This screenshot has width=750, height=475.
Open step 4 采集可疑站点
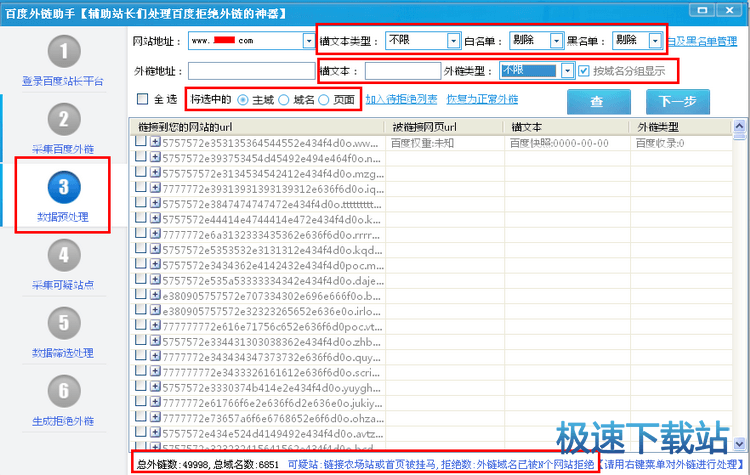[x=64, y=264]
